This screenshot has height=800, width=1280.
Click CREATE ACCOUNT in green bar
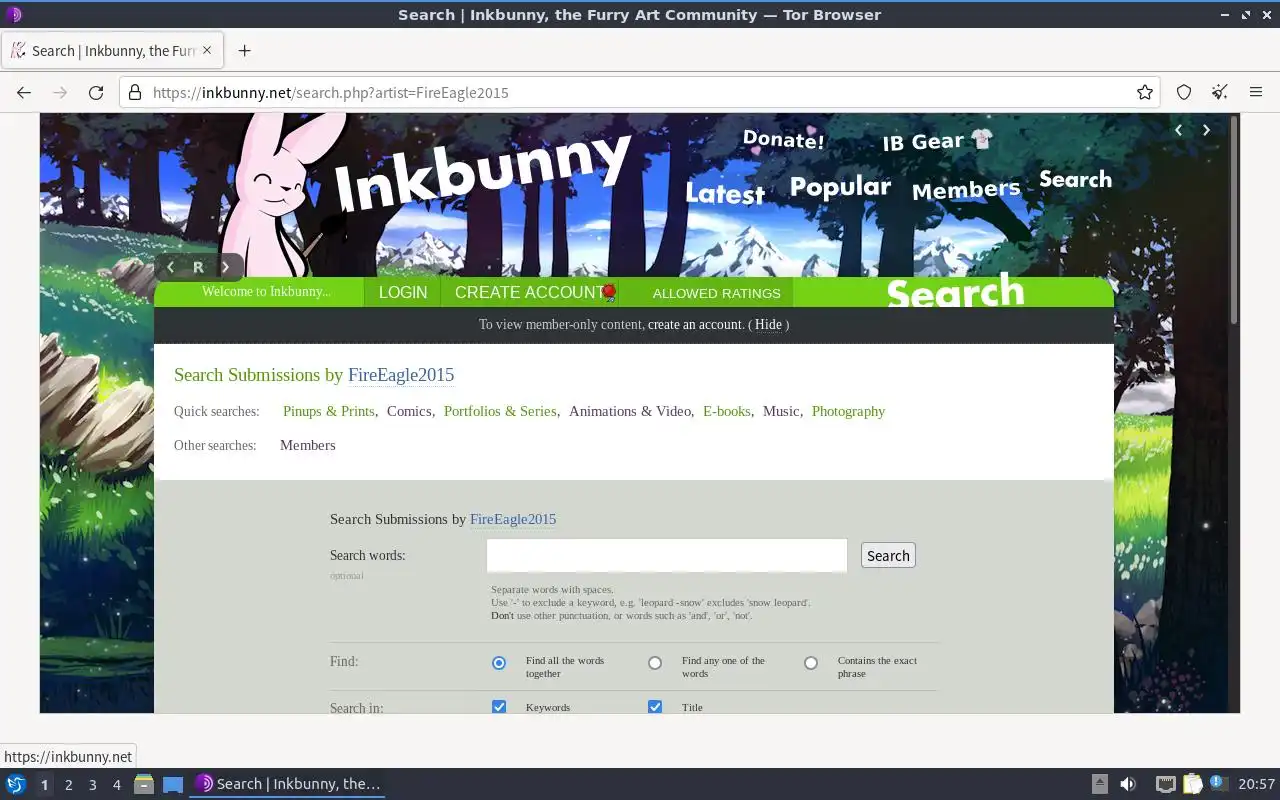530,292
